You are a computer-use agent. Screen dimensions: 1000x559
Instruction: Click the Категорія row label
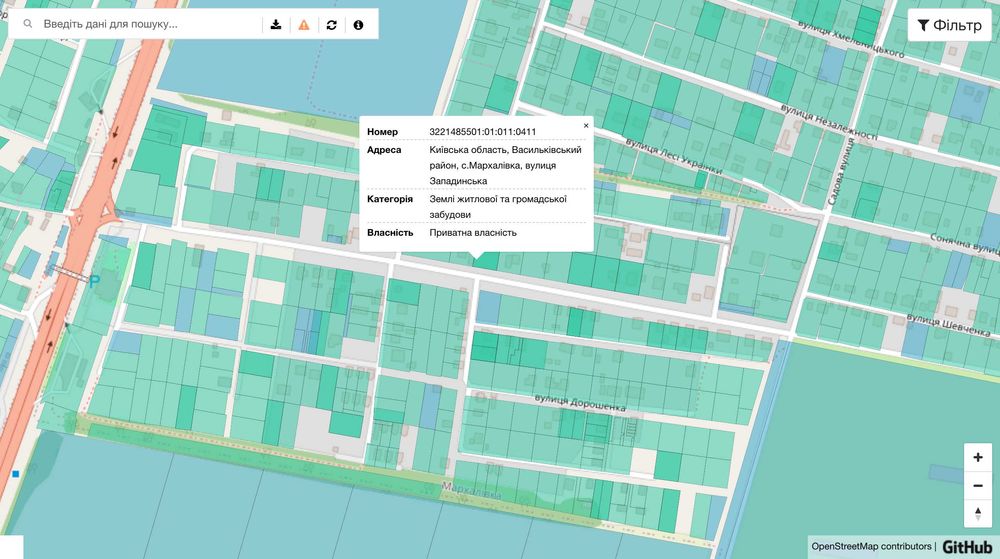390,199
